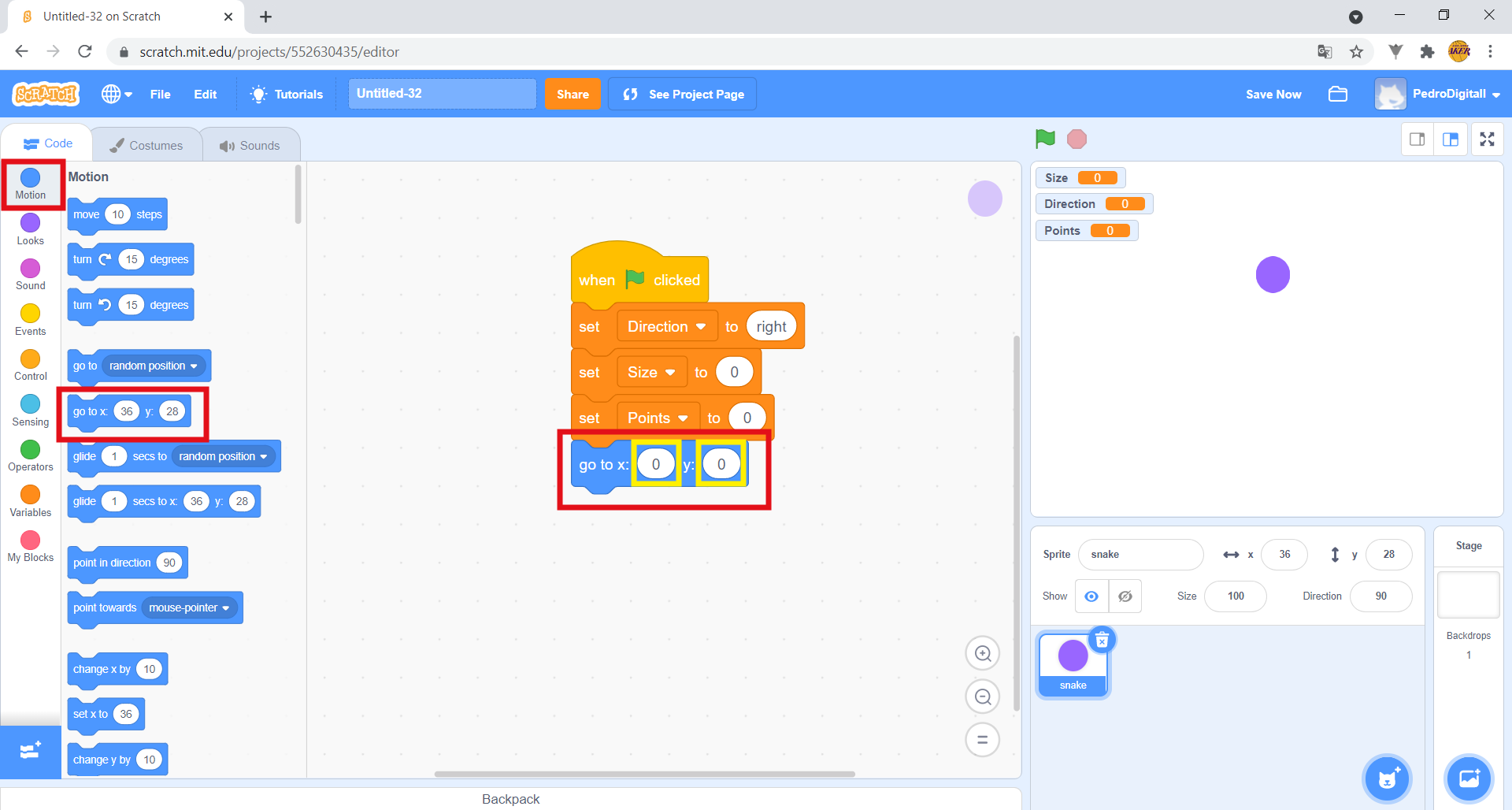Expand the Backpack panel

[510, 799]
